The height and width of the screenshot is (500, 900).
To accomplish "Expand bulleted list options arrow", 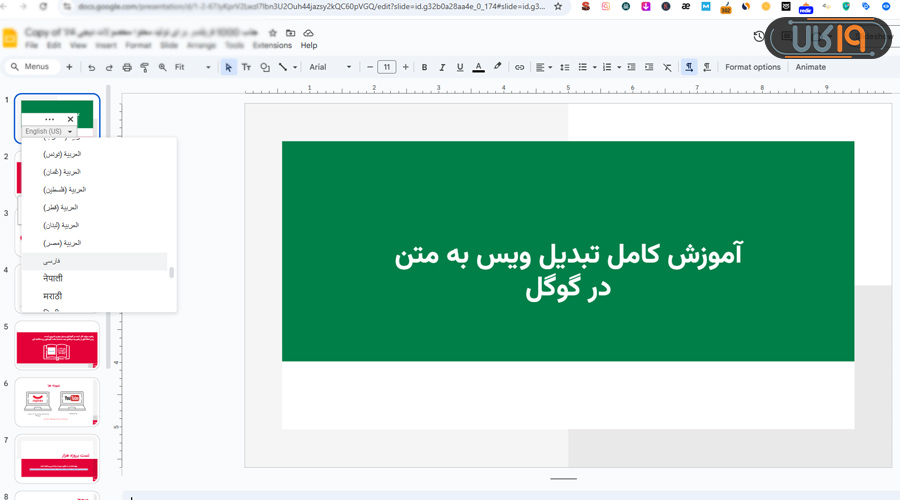I will click(x=594, y=67).
